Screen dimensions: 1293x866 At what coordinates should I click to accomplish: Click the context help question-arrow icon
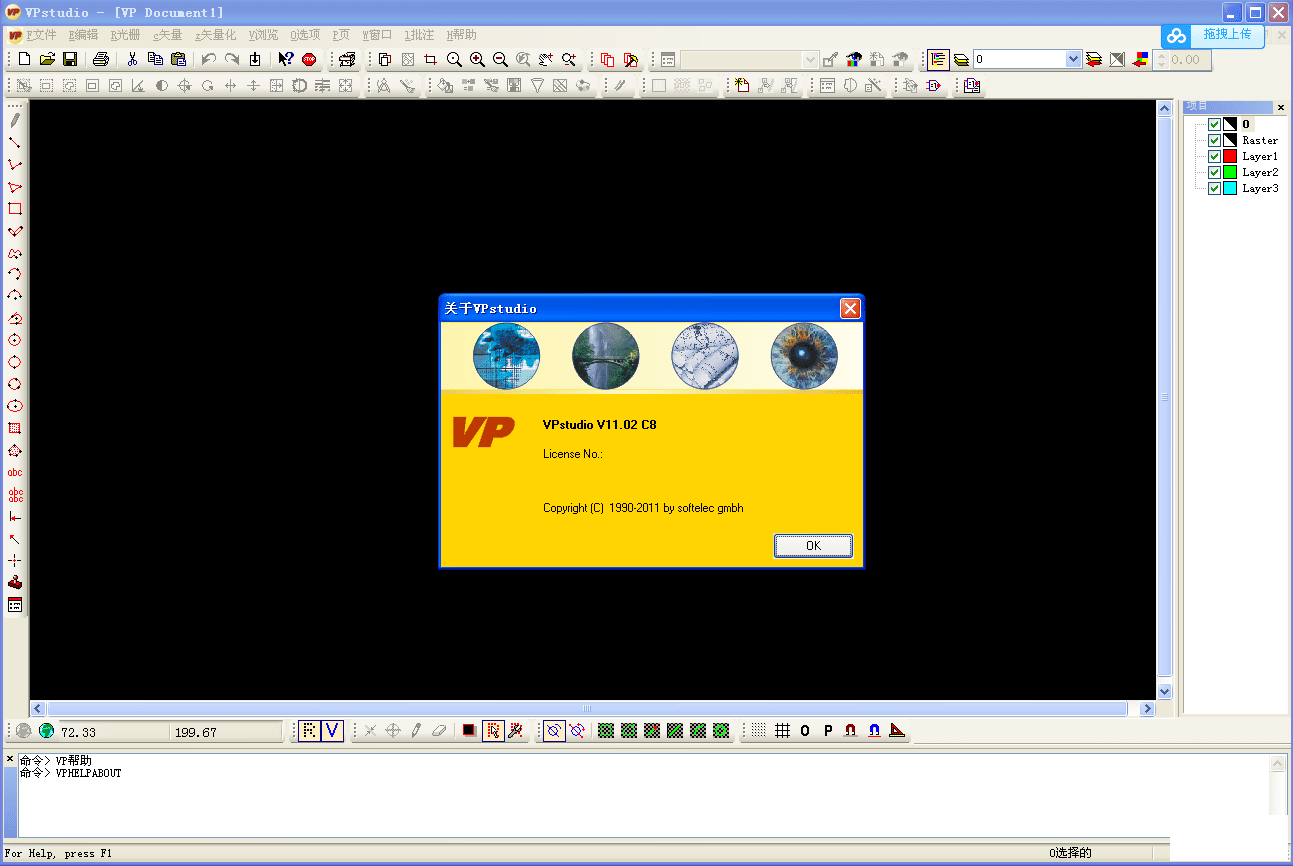pos(286,60)
